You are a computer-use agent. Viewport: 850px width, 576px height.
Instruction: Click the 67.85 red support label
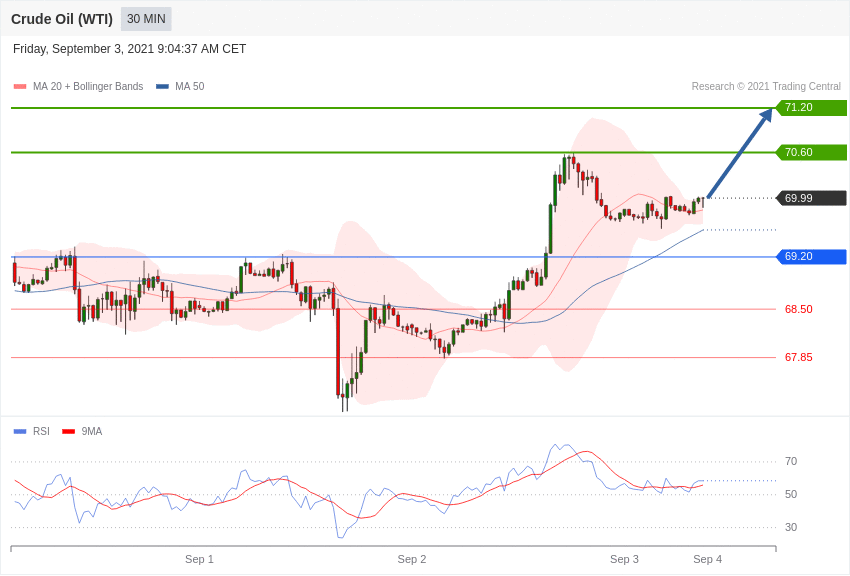click(x=798, y=357)
